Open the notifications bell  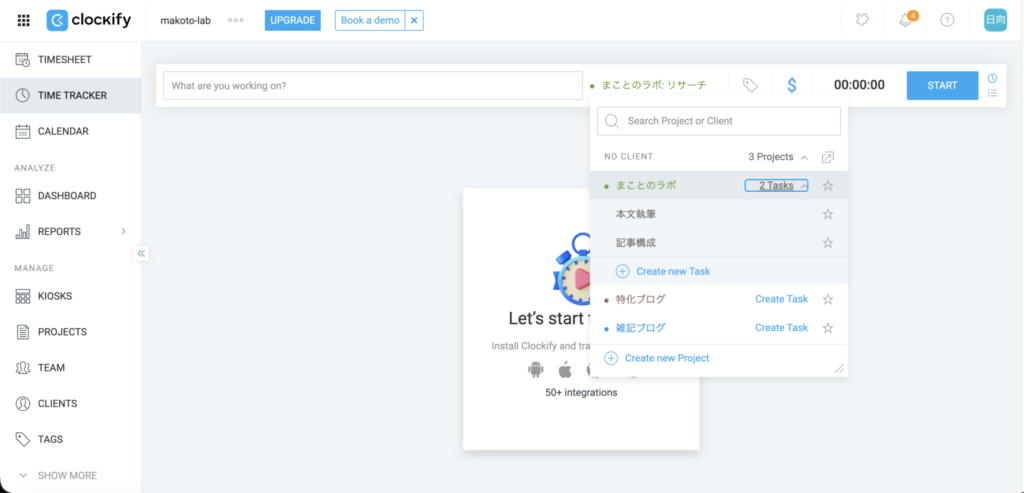[x=905, y=20]
